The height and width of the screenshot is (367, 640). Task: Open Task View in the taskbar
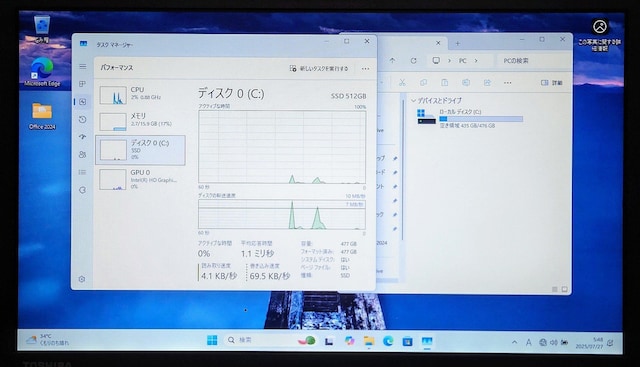329,341
